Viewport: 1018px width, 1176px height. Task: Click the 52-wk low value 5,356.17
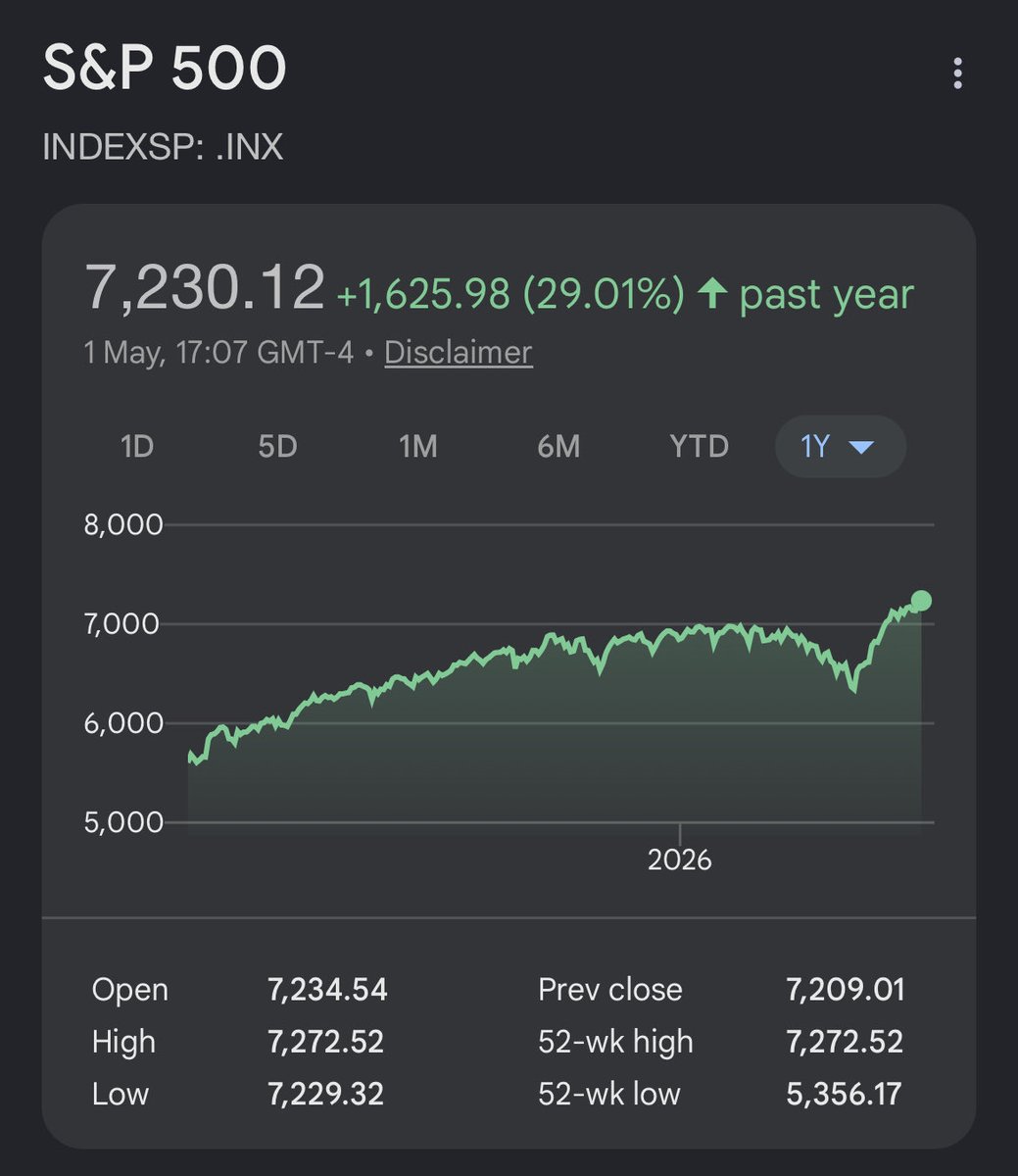coord(844,1094)
